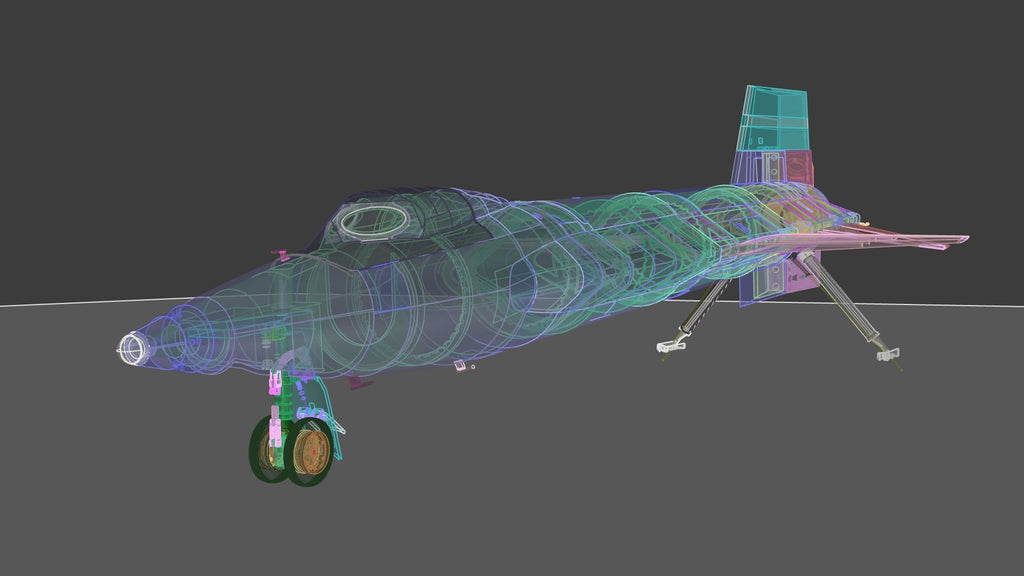Select the white oval cockpit window

click(x=369, y=218)
